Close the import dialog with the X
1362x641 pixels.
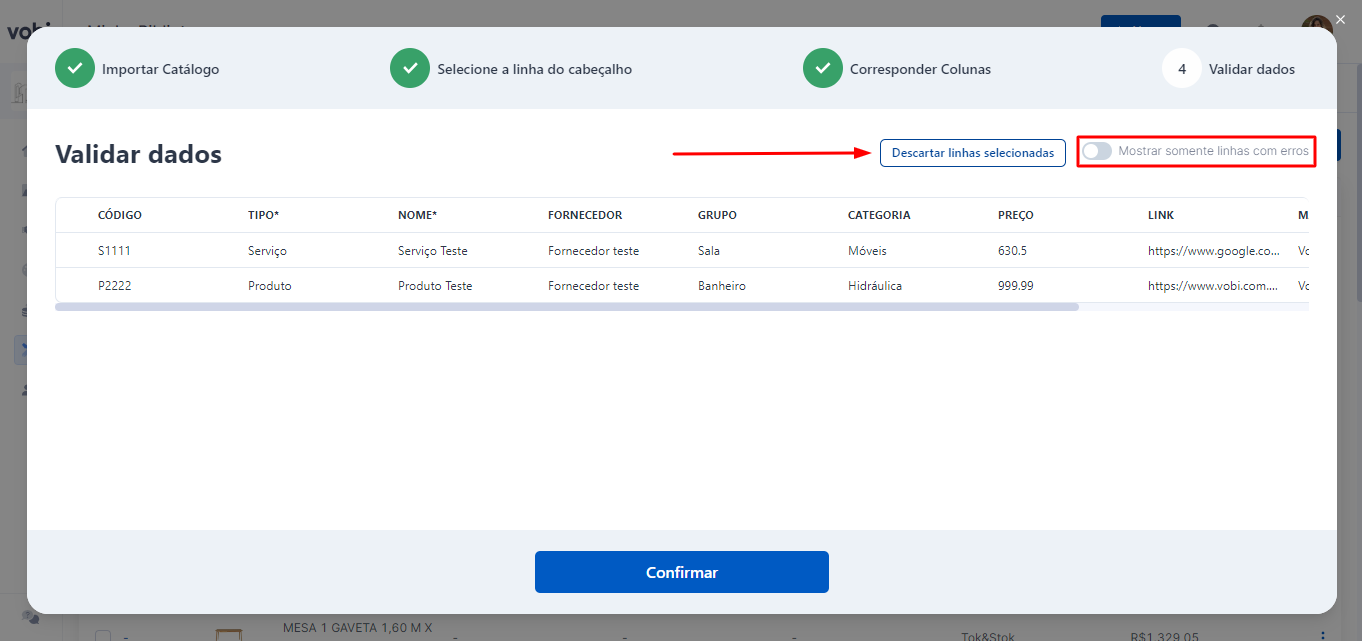tap(1341, 19)
